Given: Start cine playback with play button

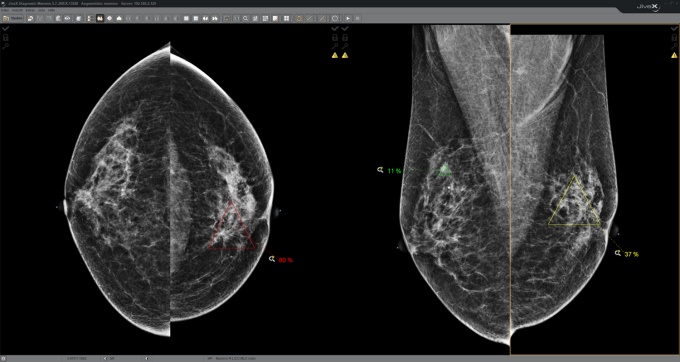Looking at the screenshot, I should 348,19.
